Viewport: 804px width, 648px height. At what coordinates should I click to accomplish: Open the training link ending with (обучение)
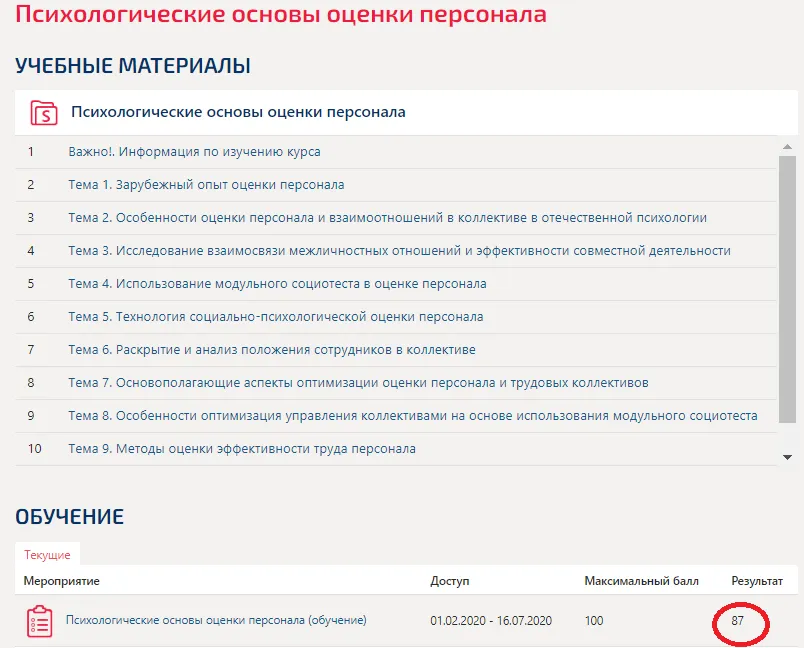216,620
